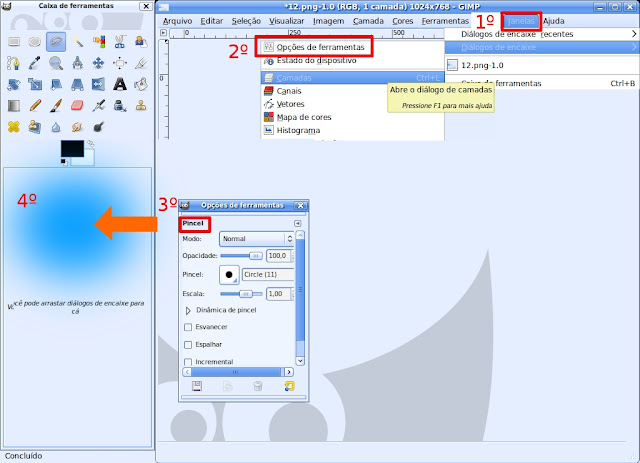Open Diálogos de encaixe recentes submenu
Screen dimensions: 640x463
(x=542, y=34)
